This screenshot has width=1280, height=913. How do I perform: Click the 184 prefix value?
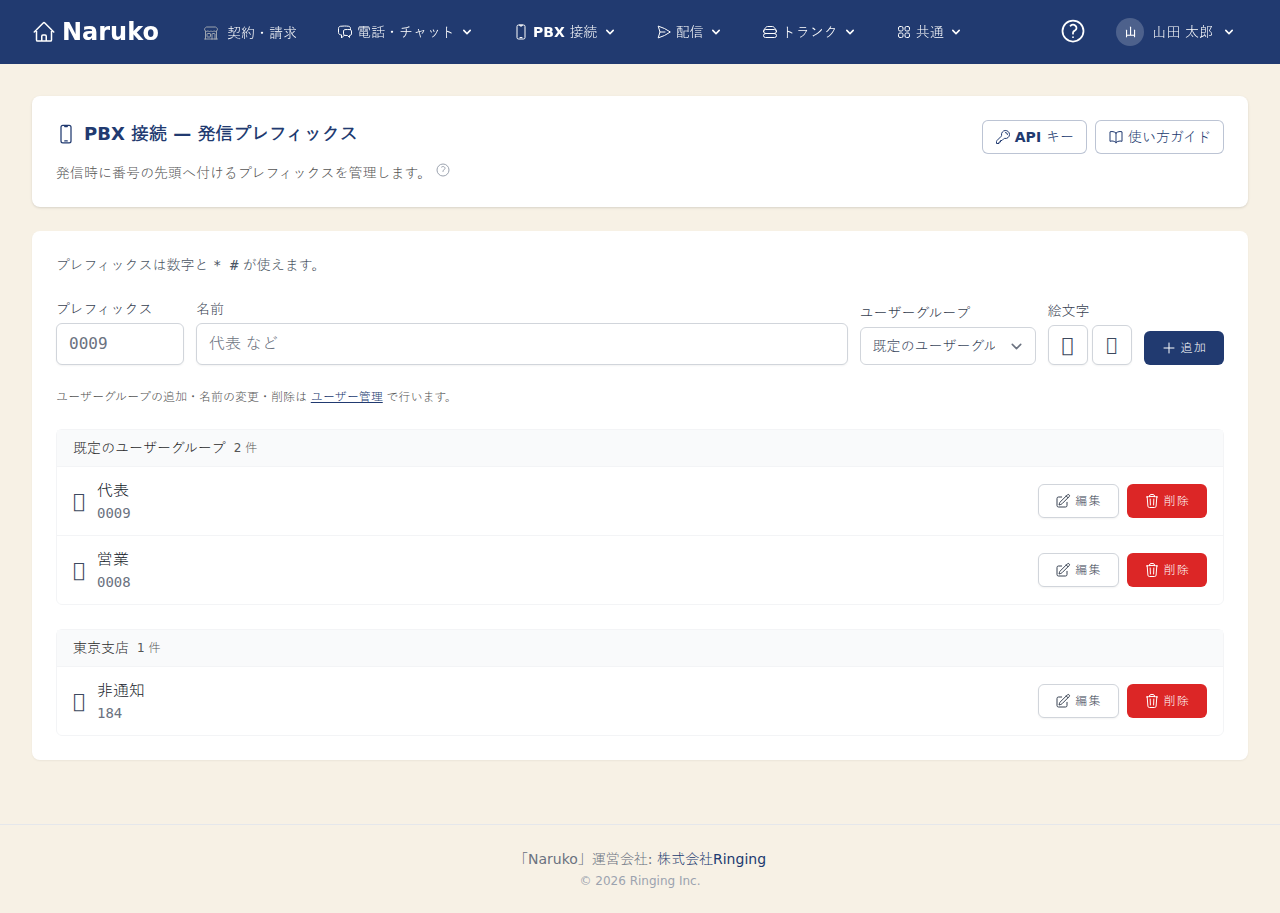tap(110, 713)
